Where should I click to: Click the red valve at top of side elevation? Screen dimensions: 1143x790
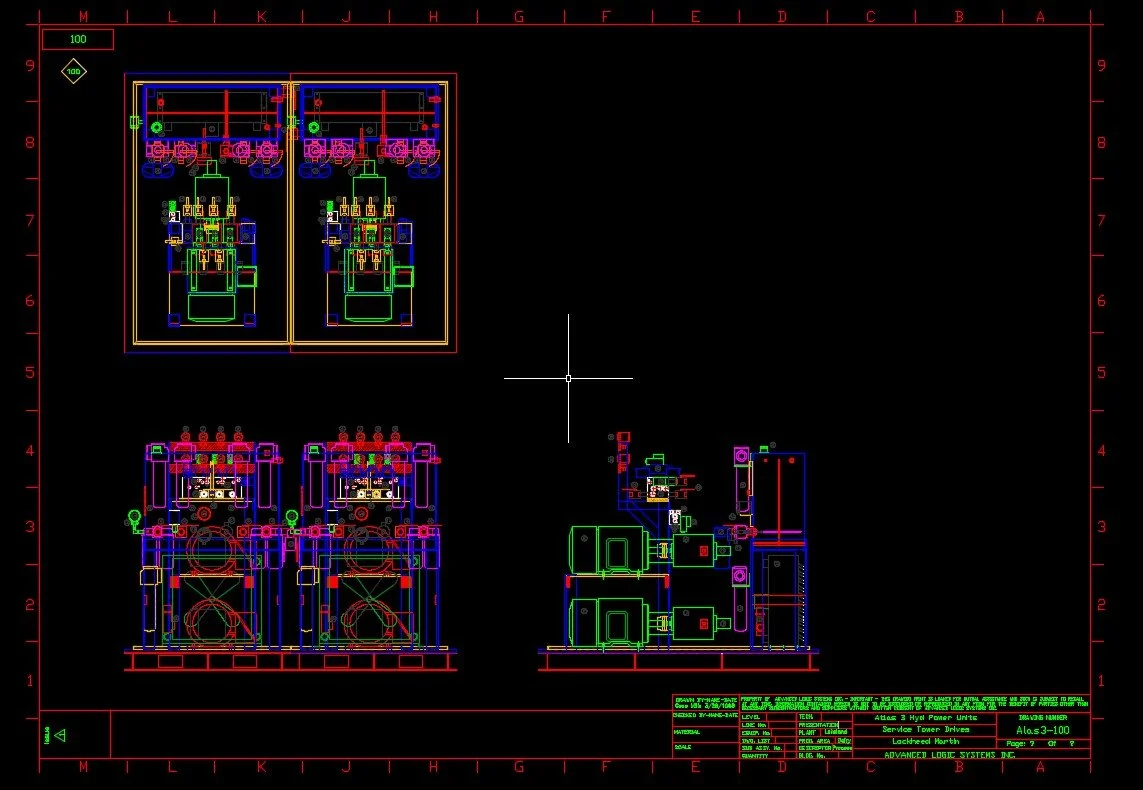pyautogui.click(x=623, y=437)
